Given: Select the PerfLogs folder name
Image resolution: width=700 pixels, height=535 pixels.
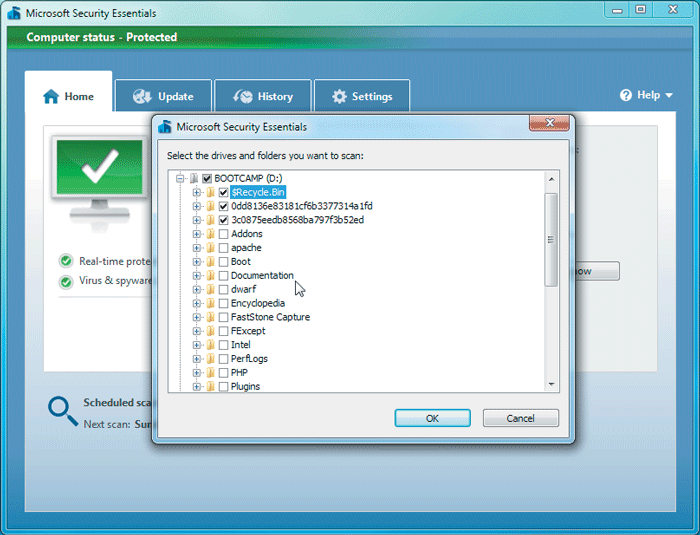Looking at the screenshot, I should 249,359.
